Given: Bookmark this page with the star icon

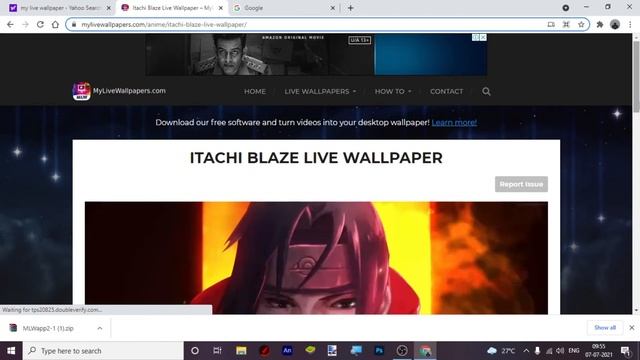Looking at the screenshot, I should click(x=581, y=24).
